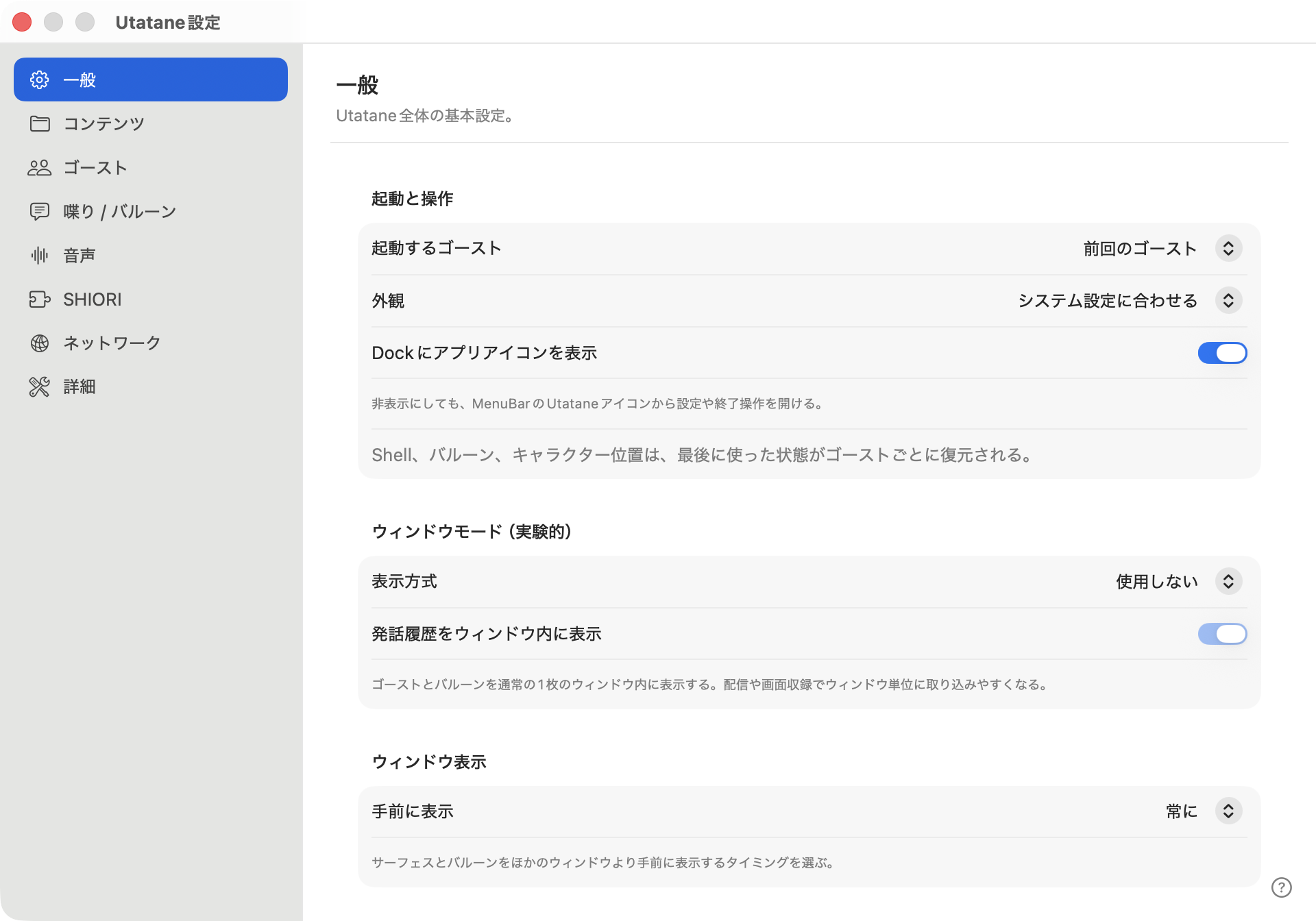Click the SHIORI plug-in icon

point(40,299)
